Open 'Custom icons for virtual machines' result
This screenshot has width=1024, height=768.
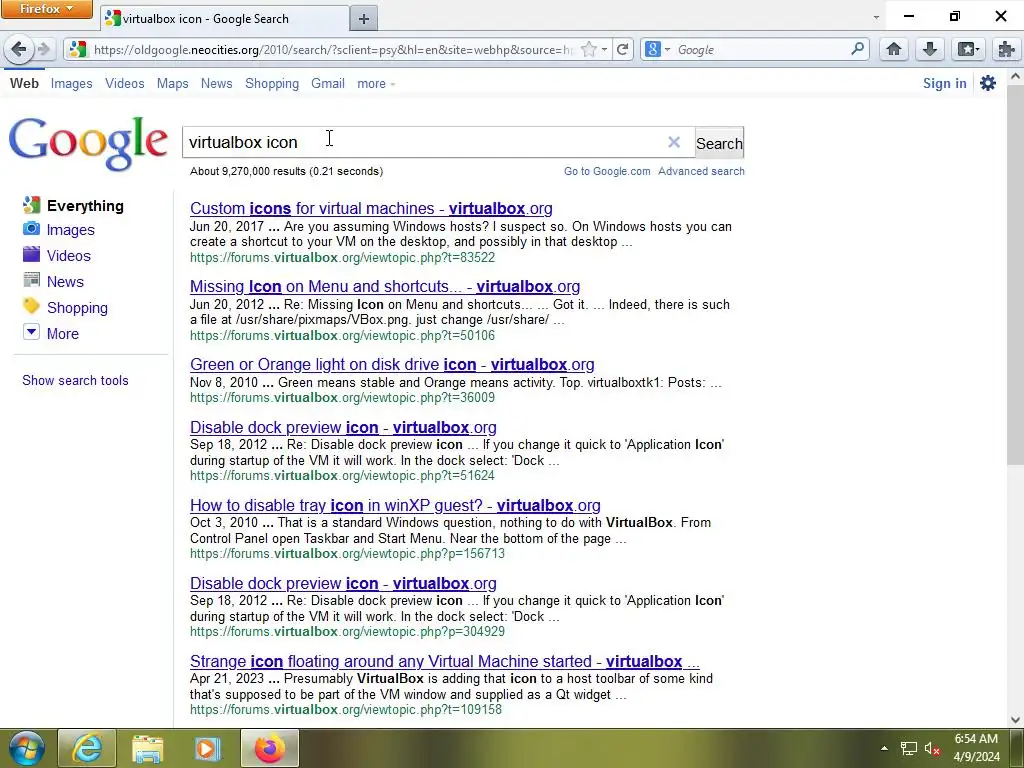pos(371,208)
